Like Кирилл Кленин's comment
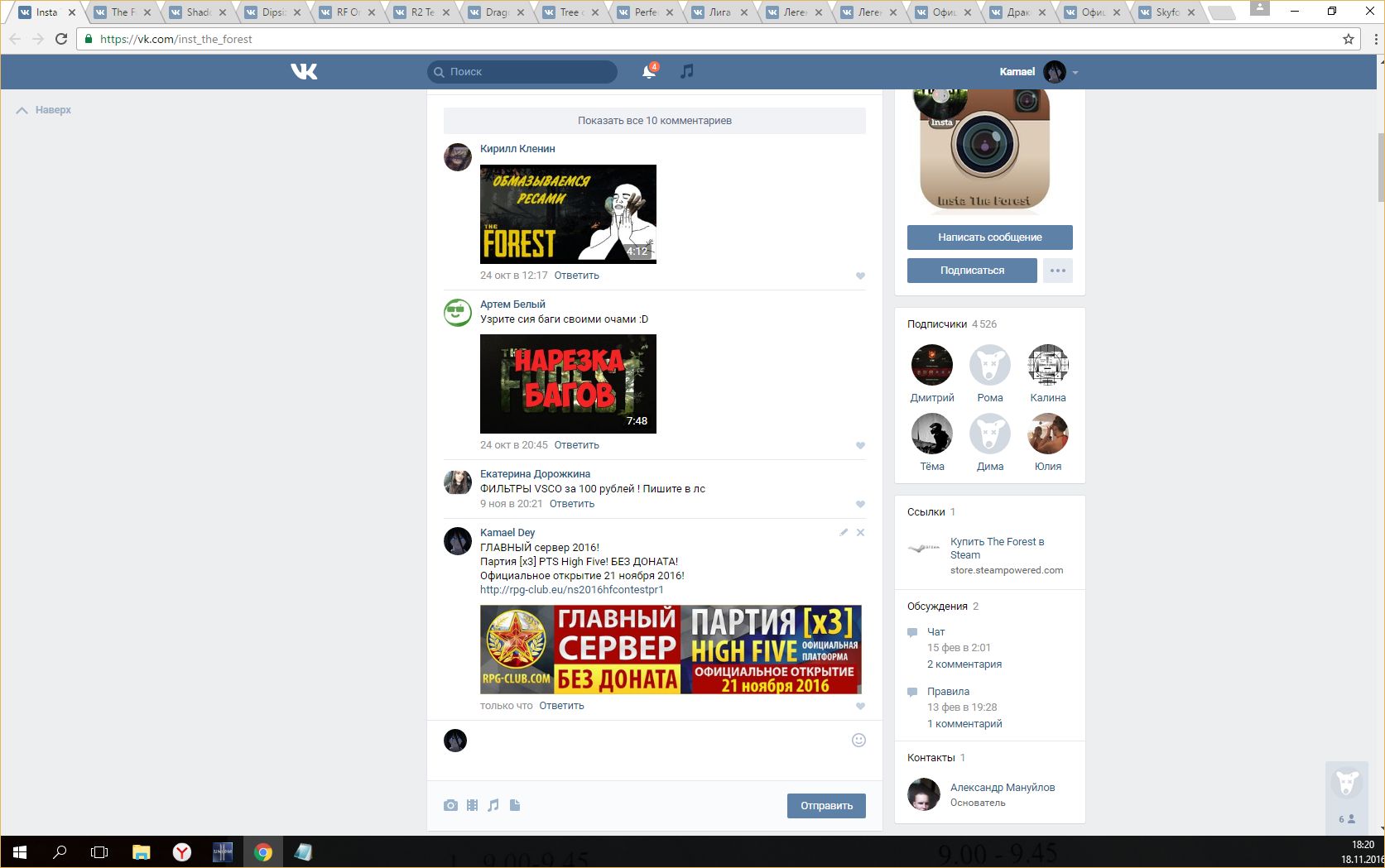Viewport: 1385px width, 868px height. click(x=860, y=276)
